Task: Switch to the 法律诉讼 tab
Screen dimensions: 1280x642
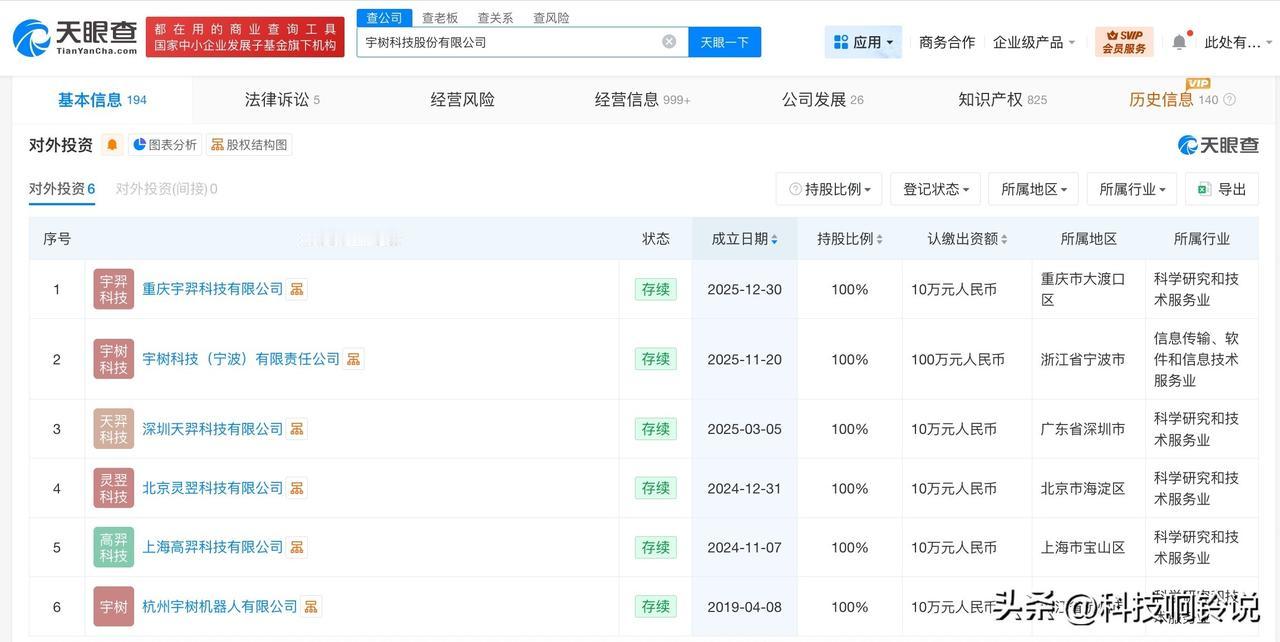Action: 276,99
